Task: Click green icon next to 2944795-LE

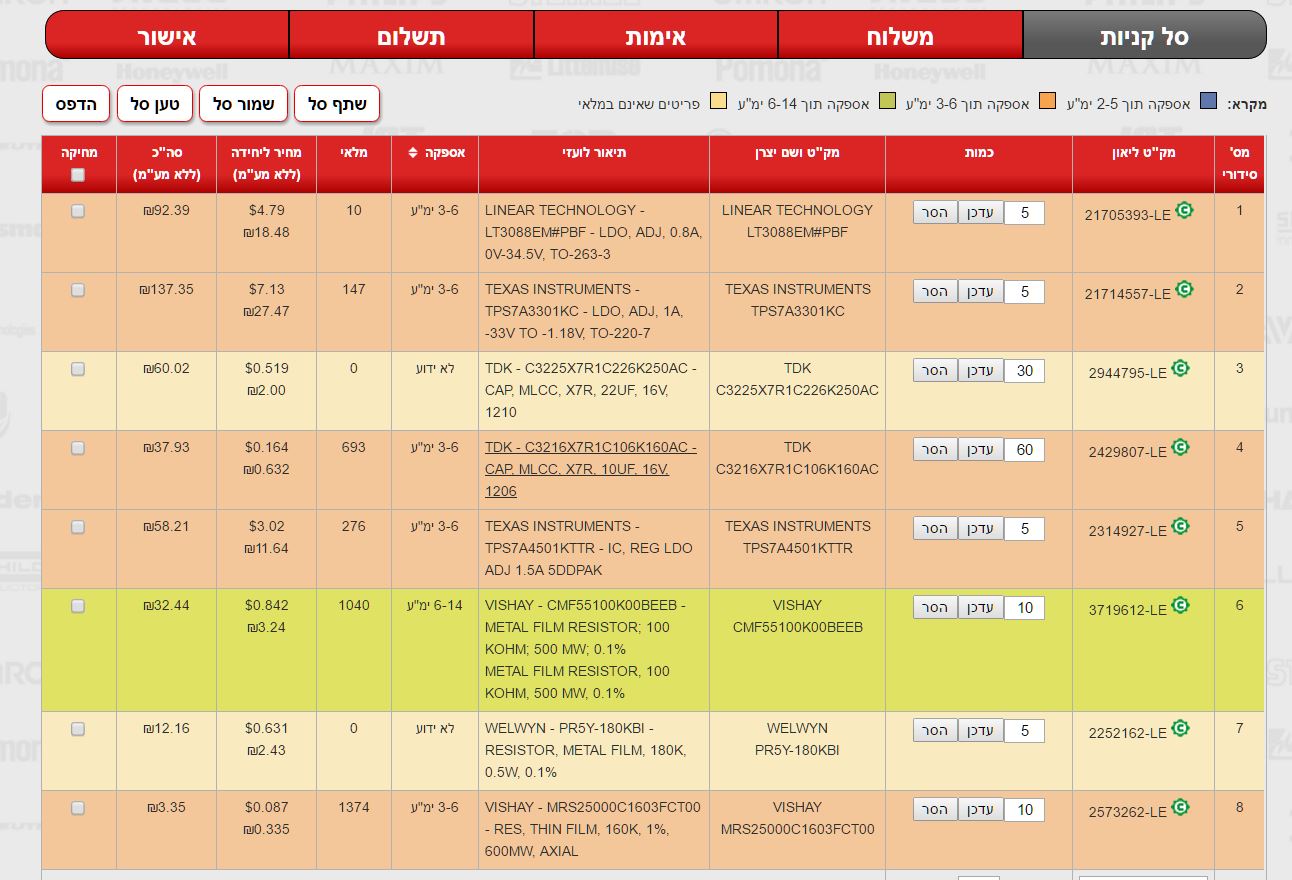Action: [x=1180, y=368]
